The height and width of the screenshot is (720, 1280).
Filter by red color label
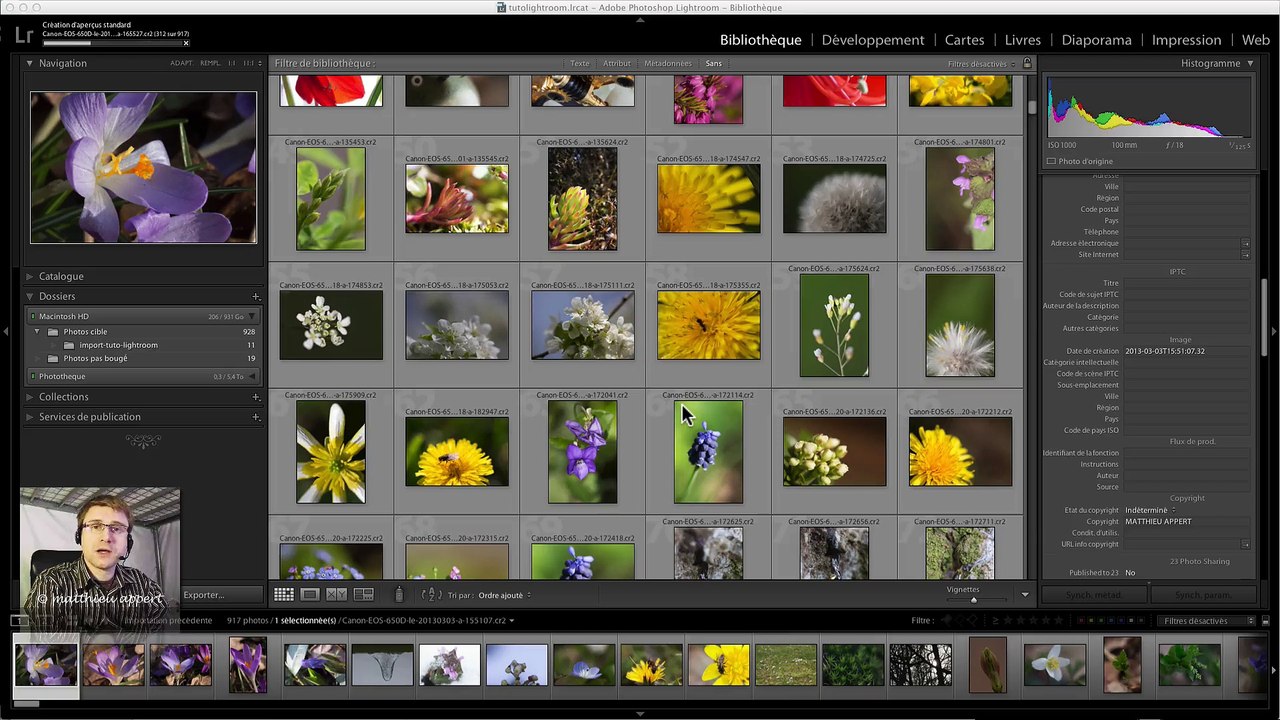pyautogui.click(x=1081, y=621)
